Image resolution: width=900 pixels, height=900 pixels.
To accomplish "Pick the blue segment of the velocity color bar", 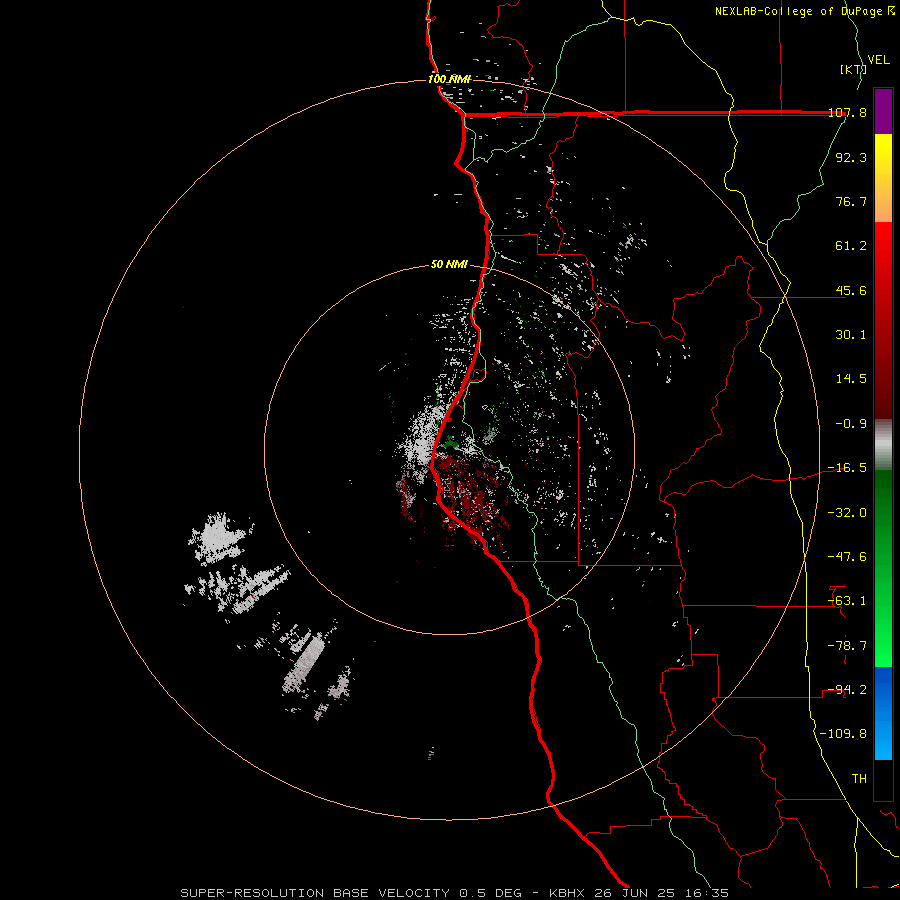I will pos(883,713).
